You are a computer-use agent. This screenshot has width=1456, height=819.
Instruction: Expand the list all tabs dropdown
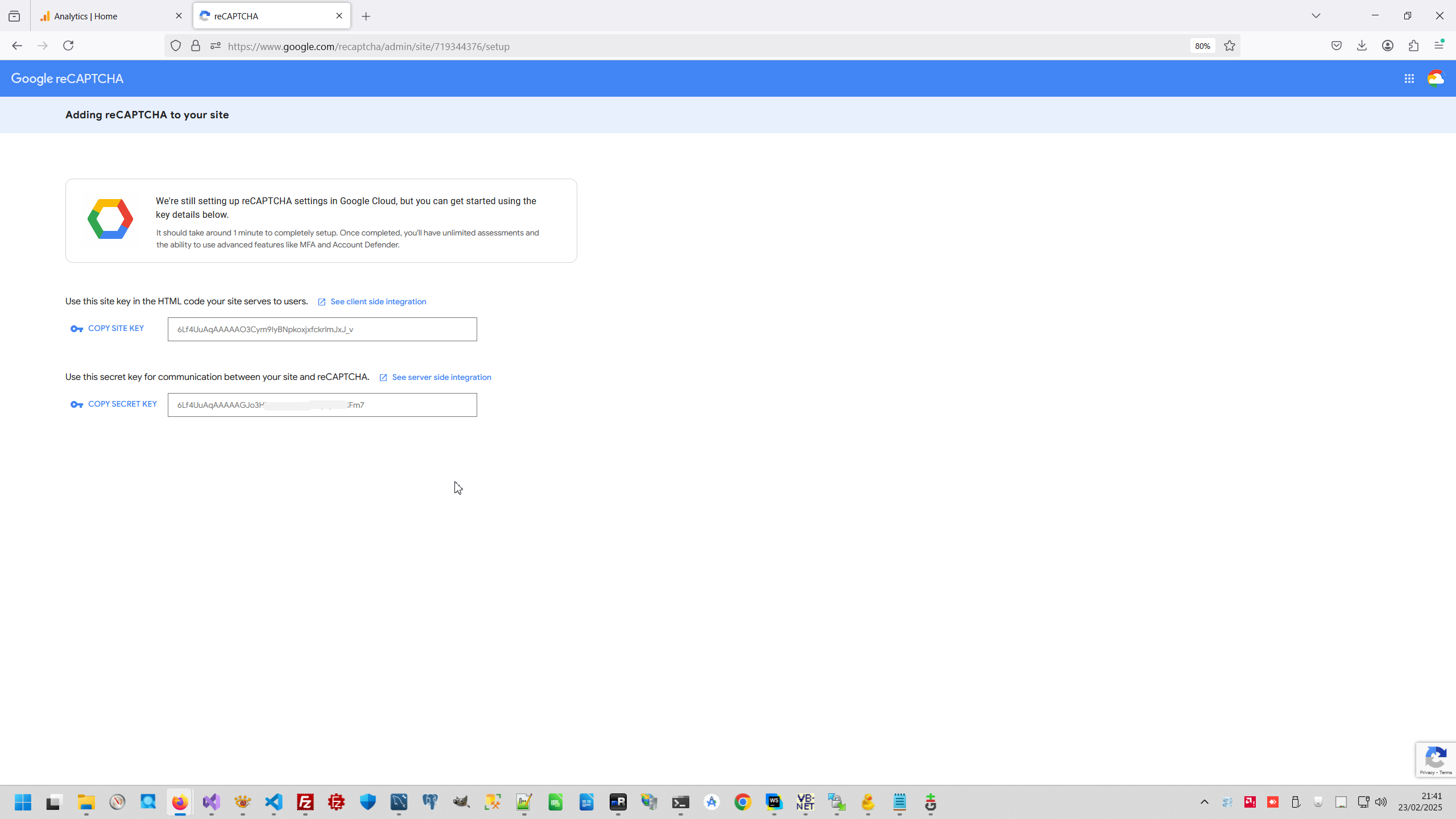(1316, 16)
